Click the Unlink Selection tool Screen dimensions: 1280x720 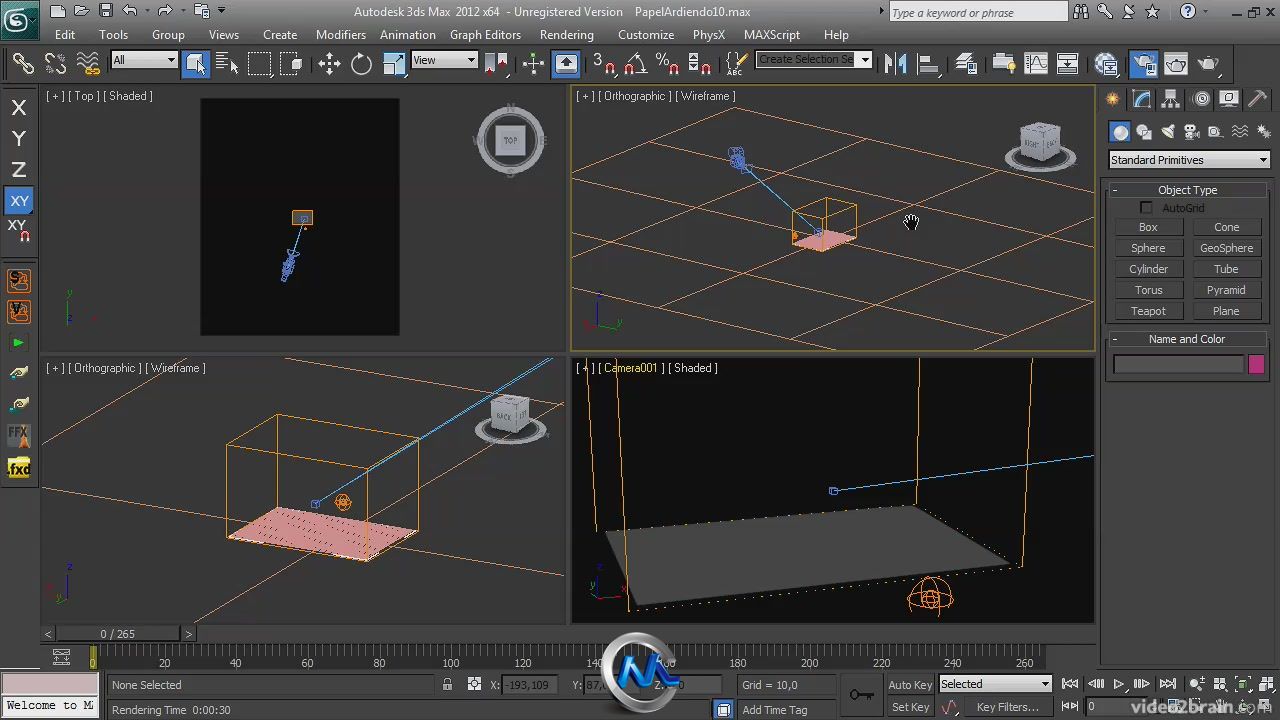(x=55, y=64)
